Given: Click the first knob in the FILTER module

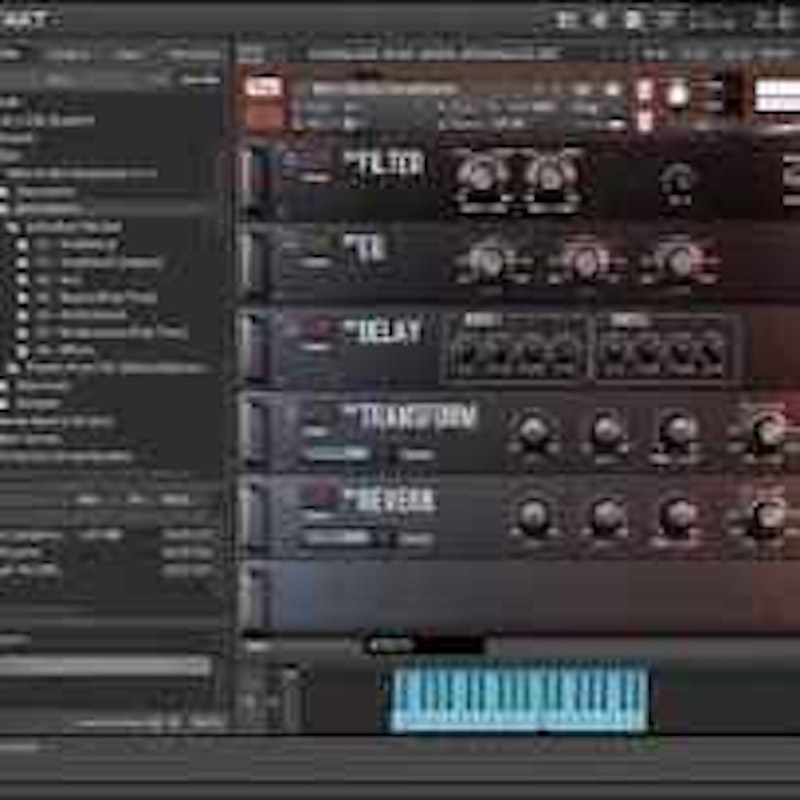Looking at the screenshot, I should (482, 174).
